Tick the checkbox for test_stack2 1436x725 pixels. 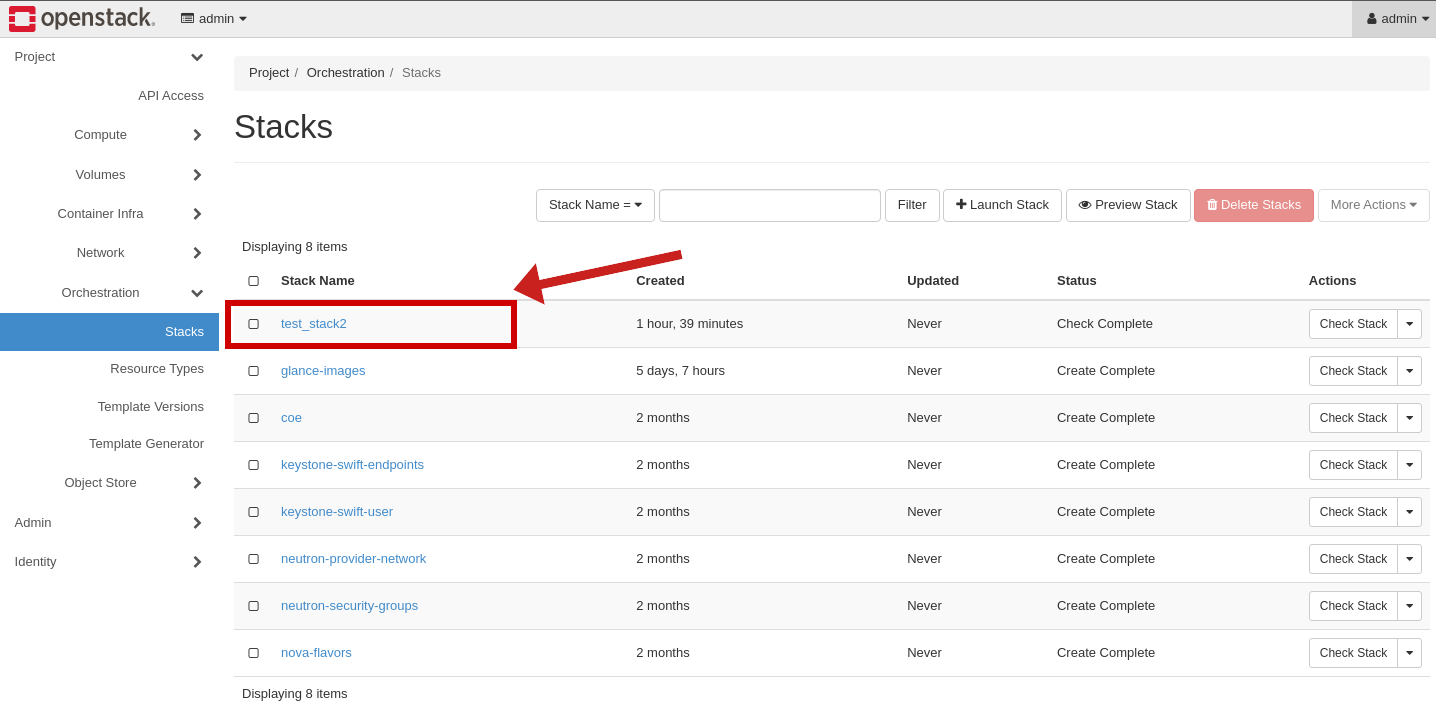pyautogui.click(x=254, y=324)
